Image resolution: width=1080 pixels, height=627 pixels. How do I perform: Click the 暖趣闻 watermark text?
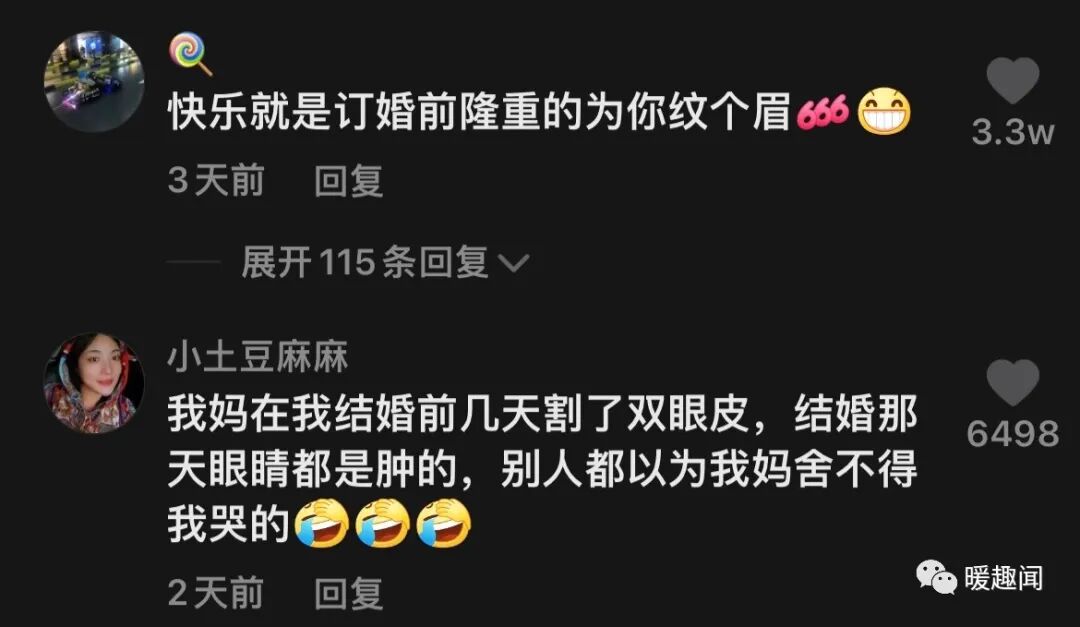(x=1004, y=577)
